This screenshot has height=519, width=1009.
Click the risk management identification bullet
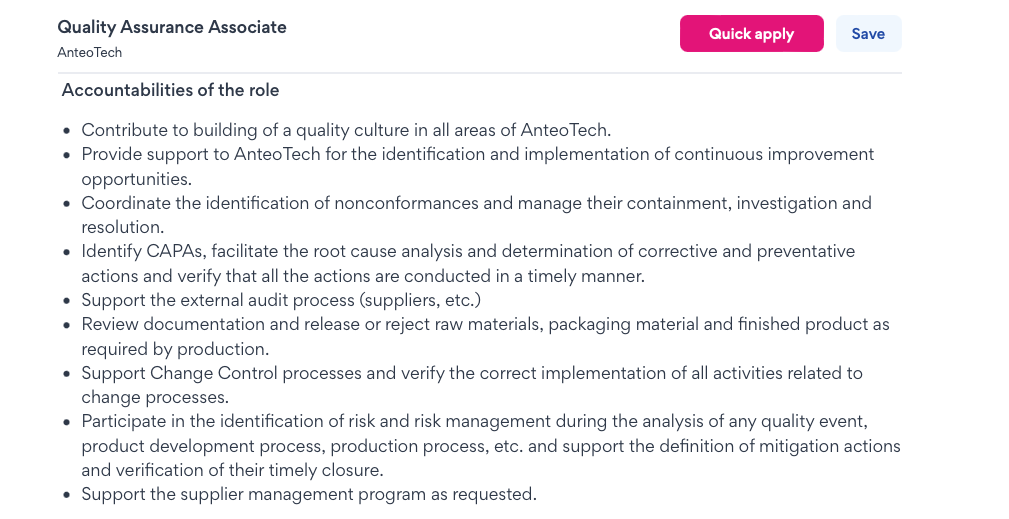pos(491,446)
